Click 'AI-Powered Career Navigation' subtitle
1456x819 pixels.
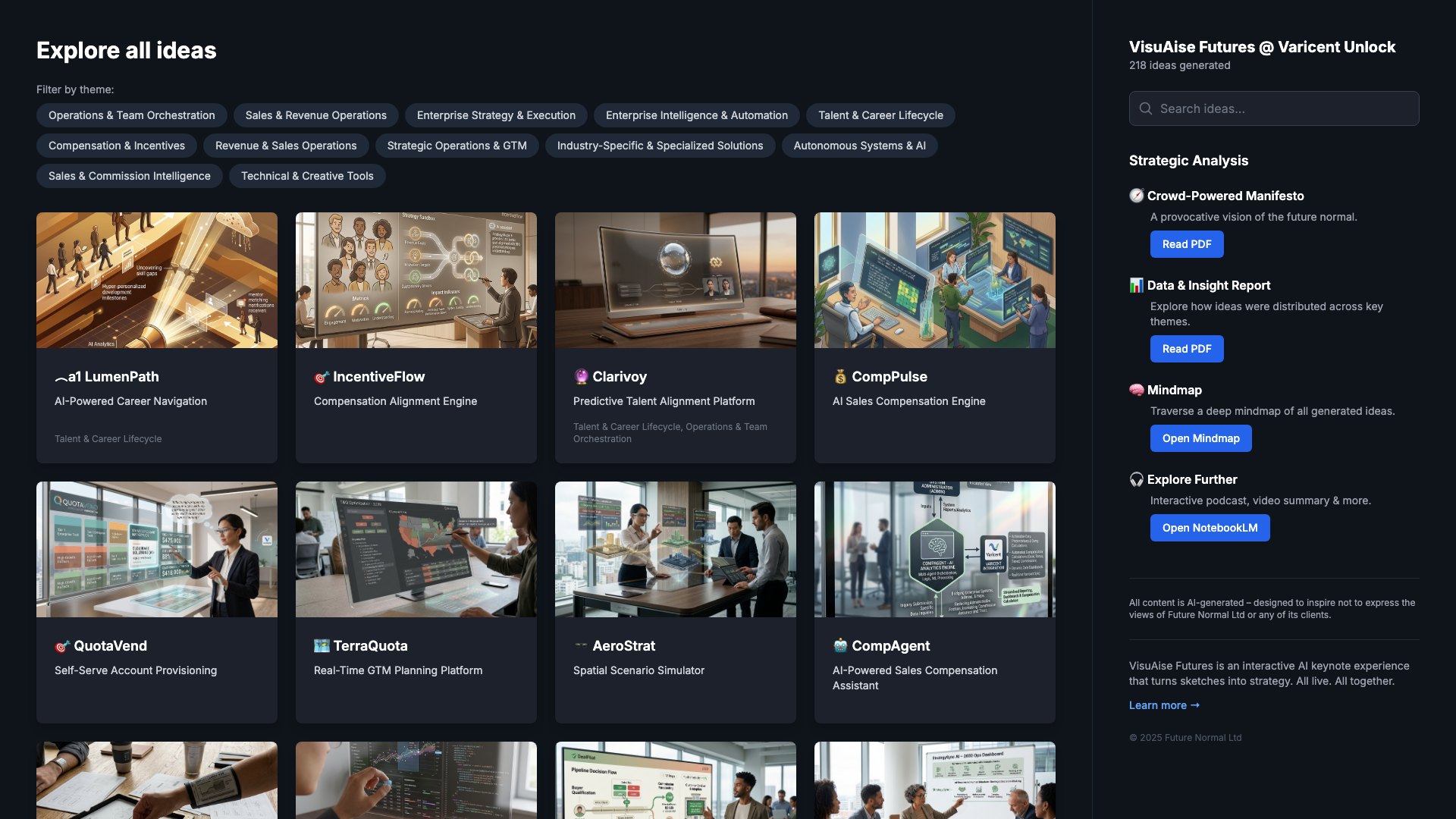click(130, 401)
